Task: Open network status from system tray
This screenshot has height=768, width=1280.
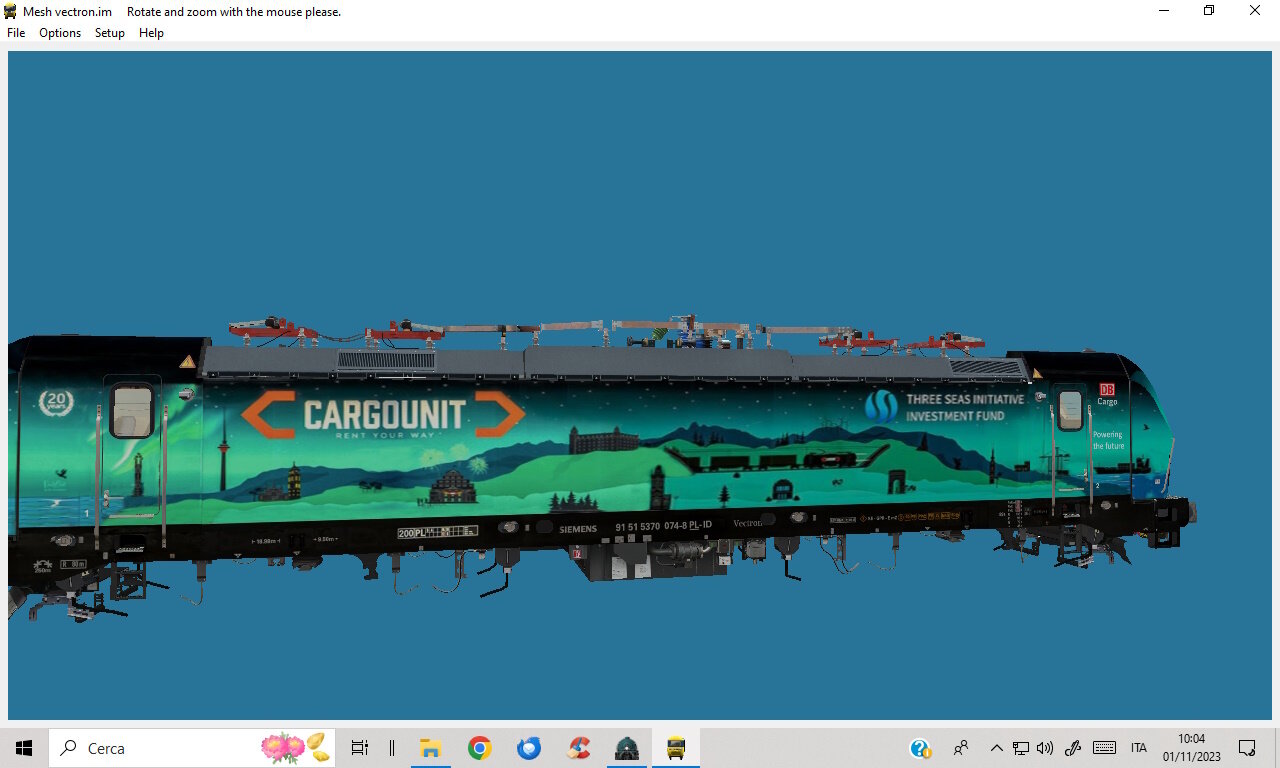Action: click(x=1021, y=748)
